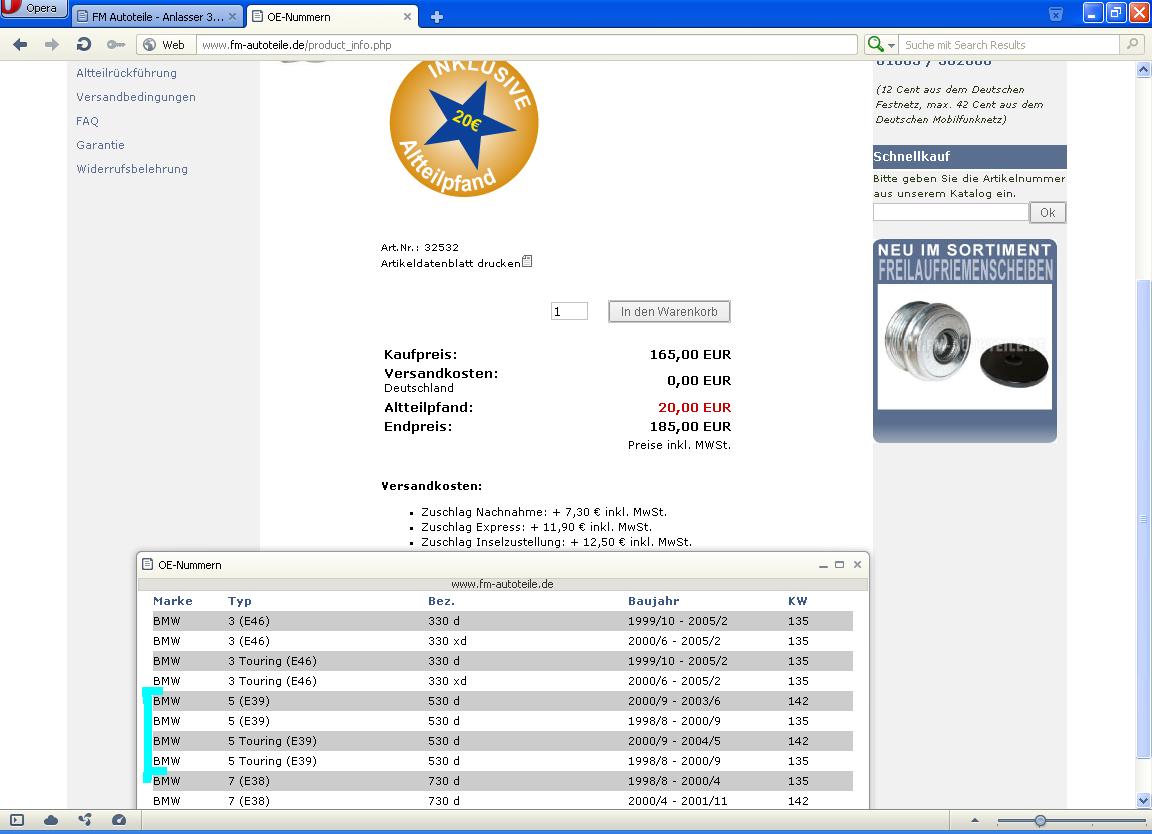Open the closed tabs trash icon
1152x834 pixels.
(1056, 14)
